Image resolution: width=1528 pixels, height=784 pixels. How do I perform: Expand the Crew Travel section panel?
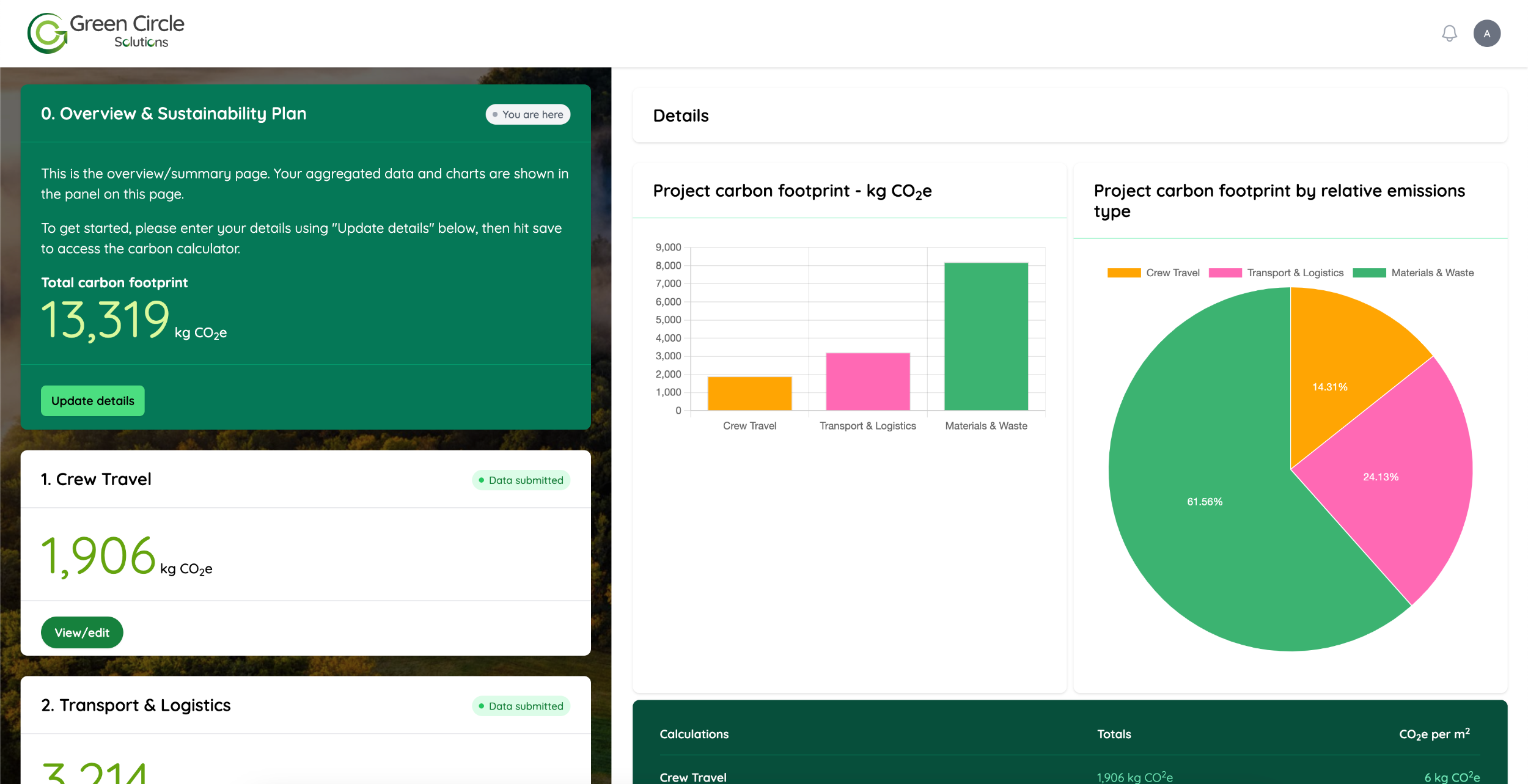click(x=97, y=479)
